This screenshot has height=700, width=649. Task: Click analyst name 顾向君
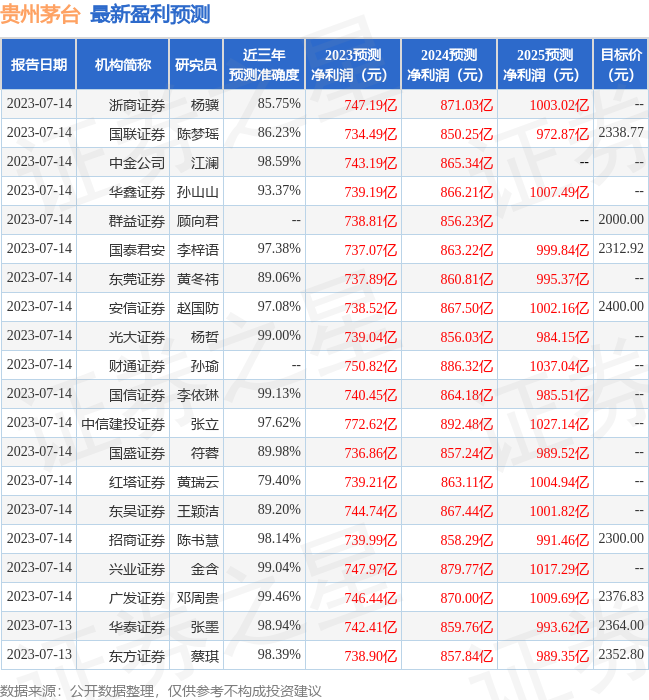click(x=198, y=221)
